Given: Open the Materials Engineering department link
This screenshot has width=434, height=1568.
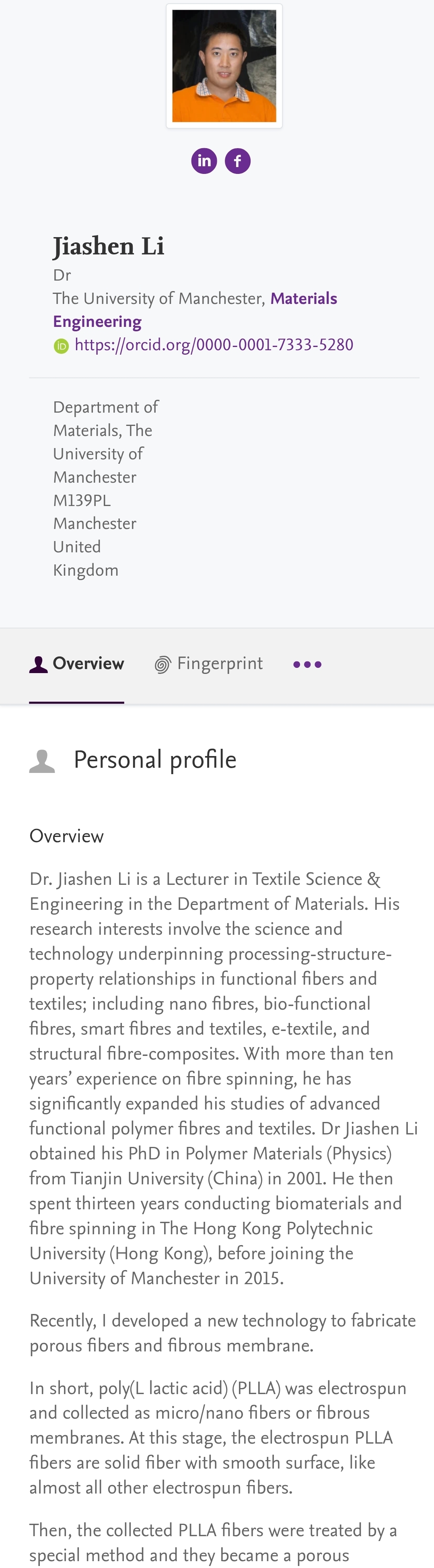Looking at the screenshot, I should 195,310.
